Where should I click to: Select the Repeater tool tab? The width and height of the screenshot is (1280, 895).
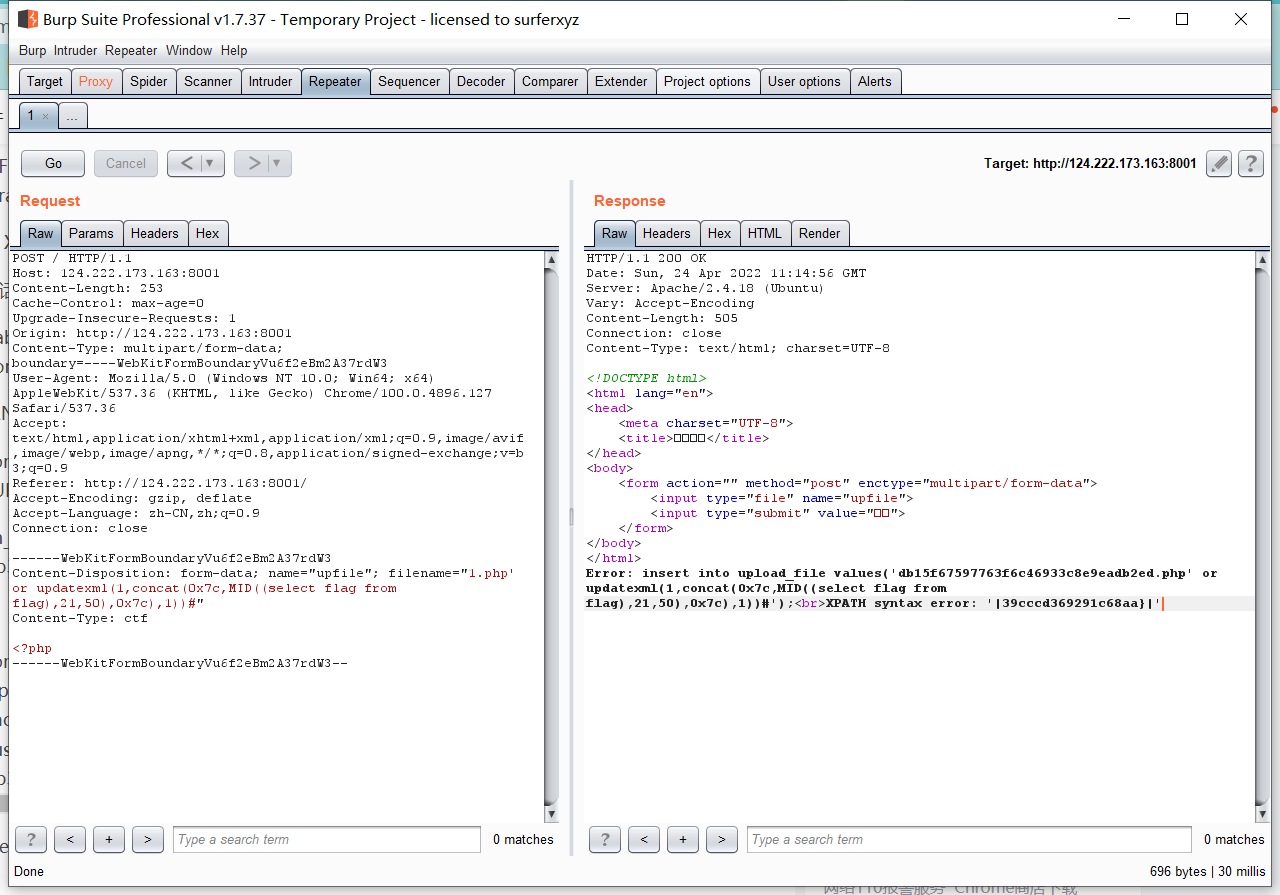[335, 82]
